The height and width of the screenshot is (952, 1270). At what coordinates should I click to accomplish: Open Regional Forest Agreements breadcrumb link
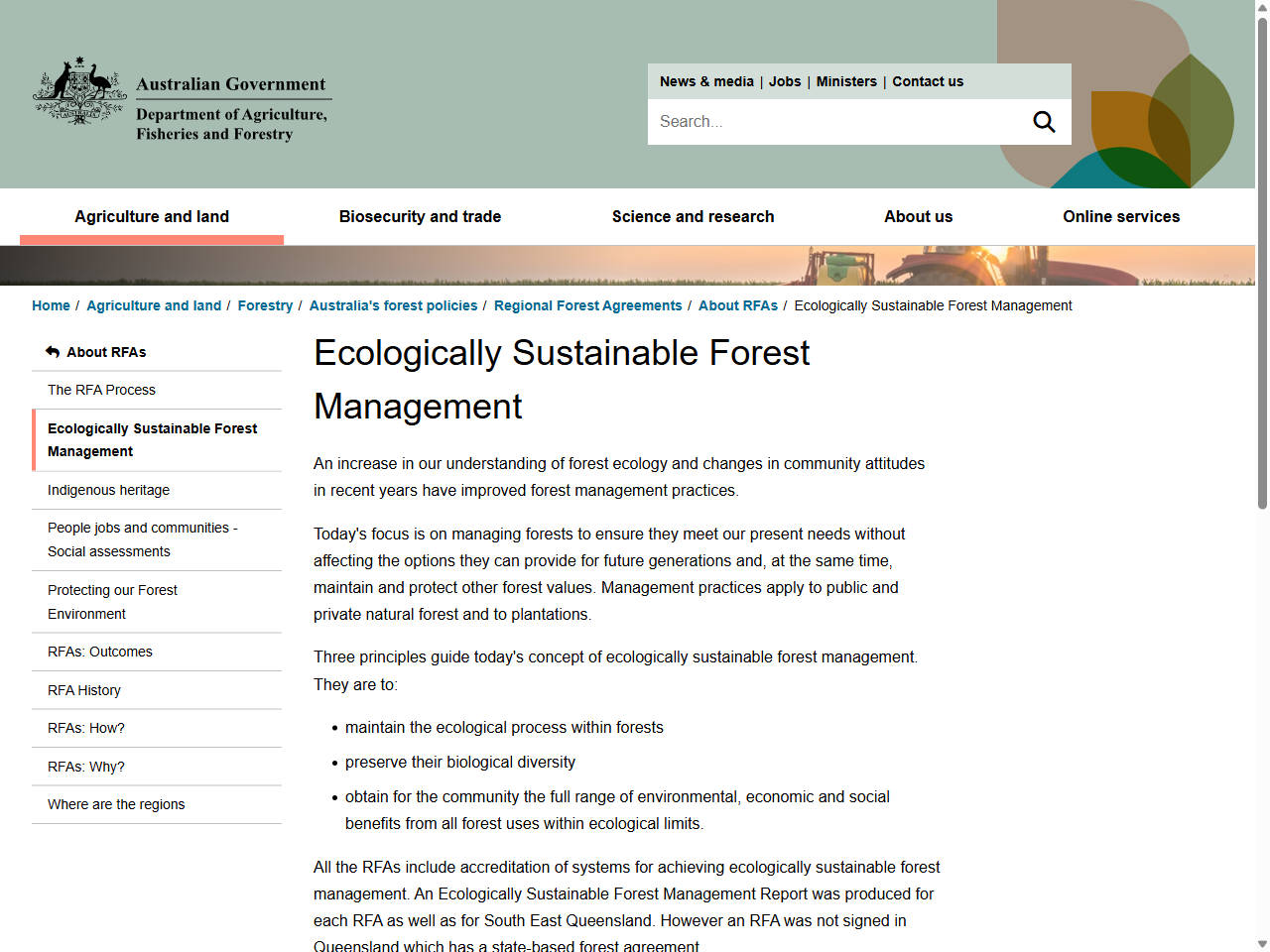click(587, 305)
